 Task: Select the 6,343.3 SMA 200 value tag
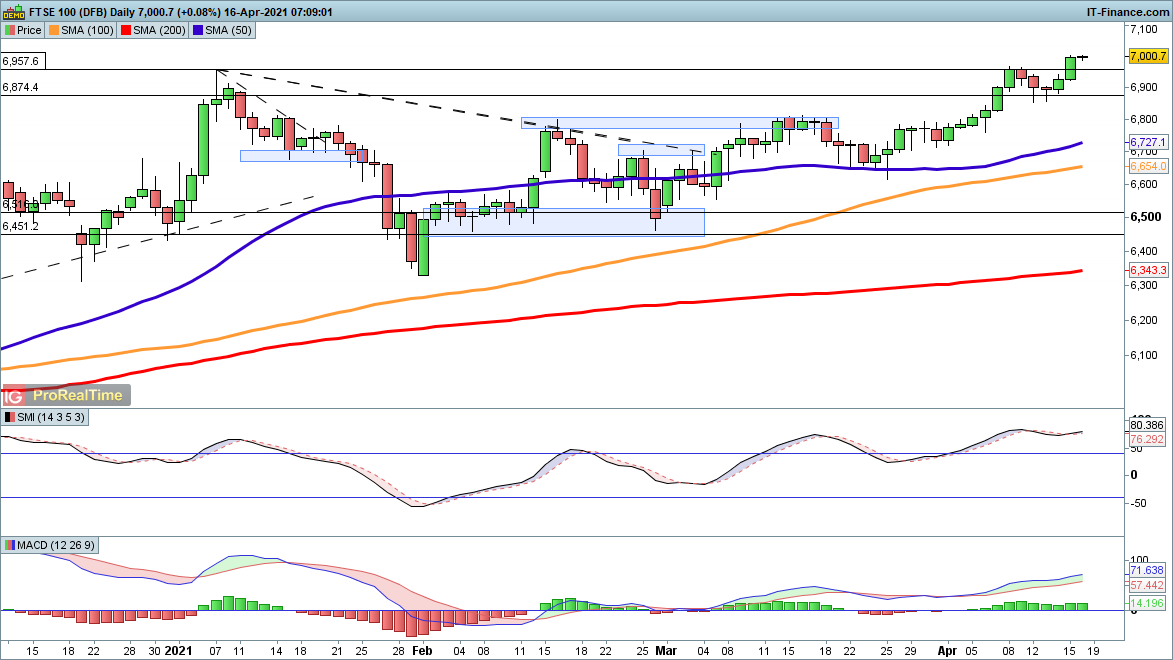click(x=1148, y=270)
